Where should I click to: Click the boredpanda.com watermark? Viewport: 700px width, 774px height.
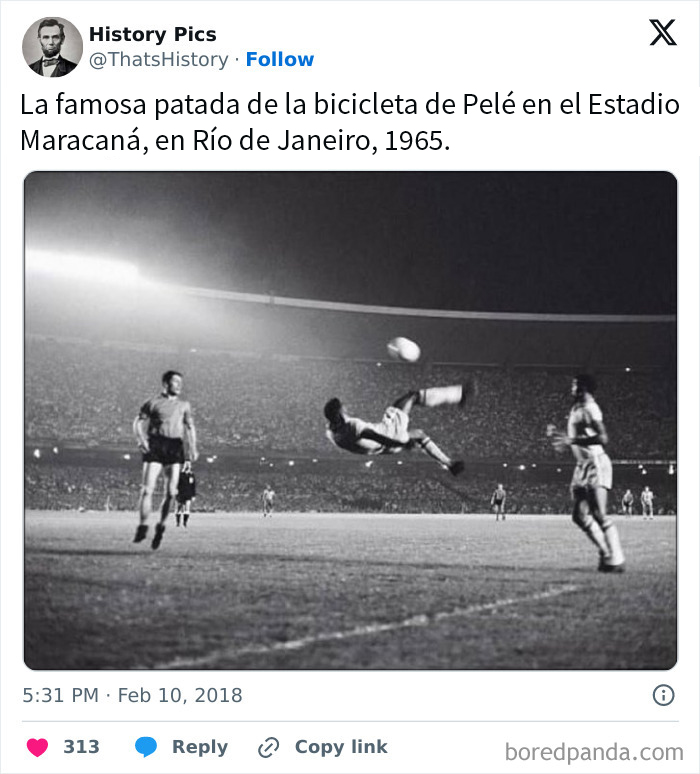tap(594, 751)
